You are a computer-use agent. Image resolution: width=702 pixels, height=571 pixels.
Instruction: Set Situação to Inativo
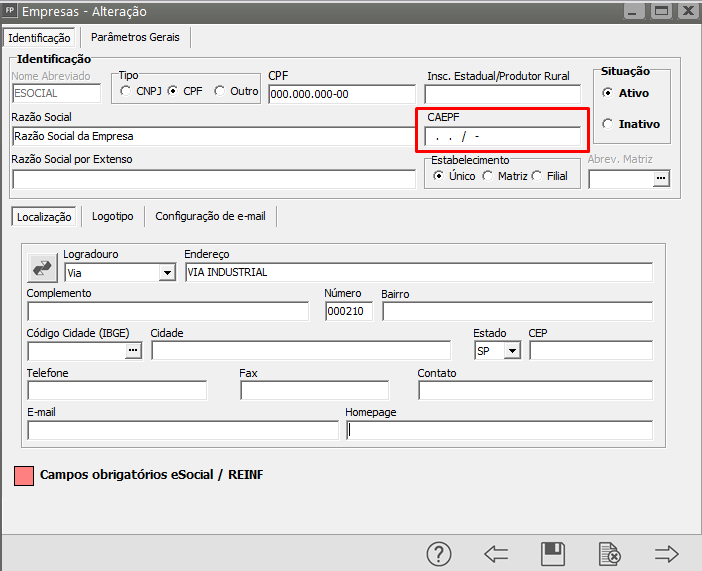[x=608, y=124]
